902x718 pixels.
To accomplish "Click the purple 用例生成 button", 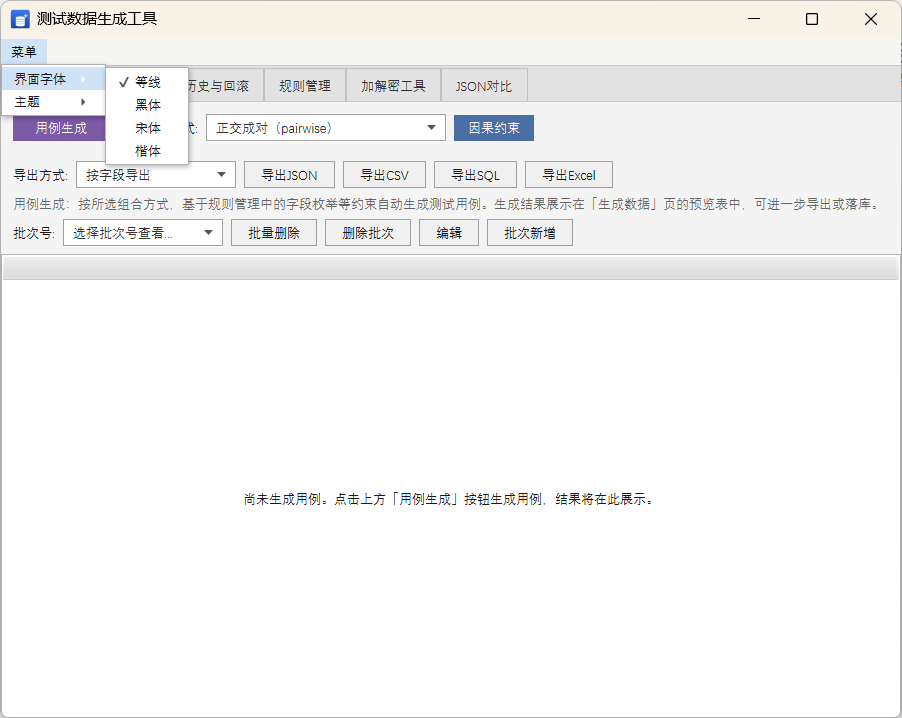I will click(60, 128).
